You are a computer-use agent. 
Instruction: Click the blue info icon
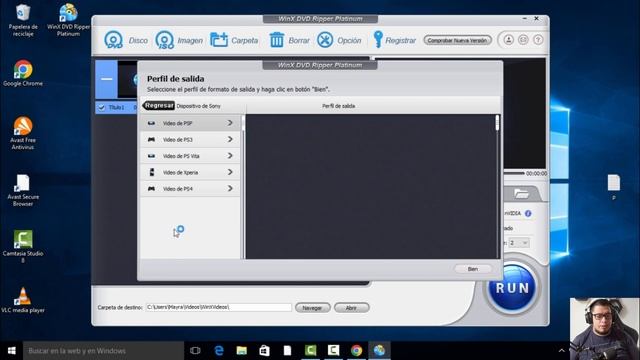(x=528, y=213)
